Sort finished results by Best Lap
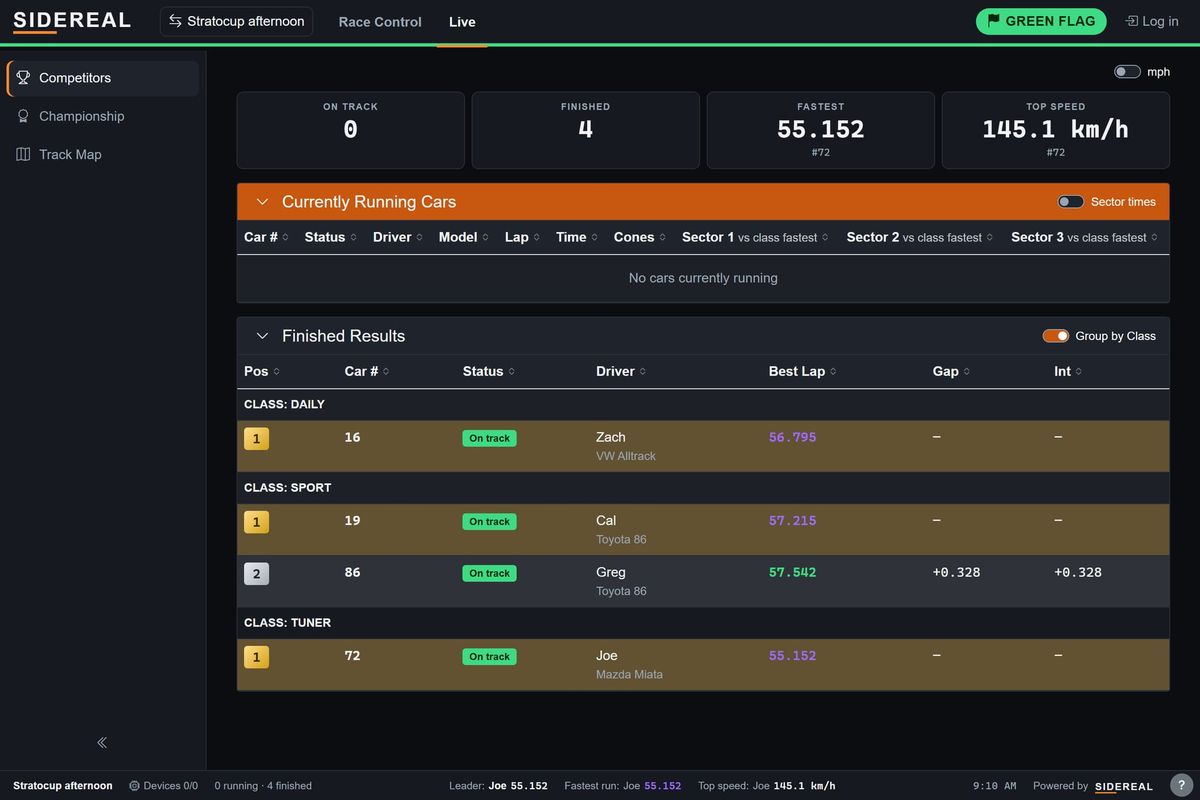The image size is (1200, 800). [803, 371]
